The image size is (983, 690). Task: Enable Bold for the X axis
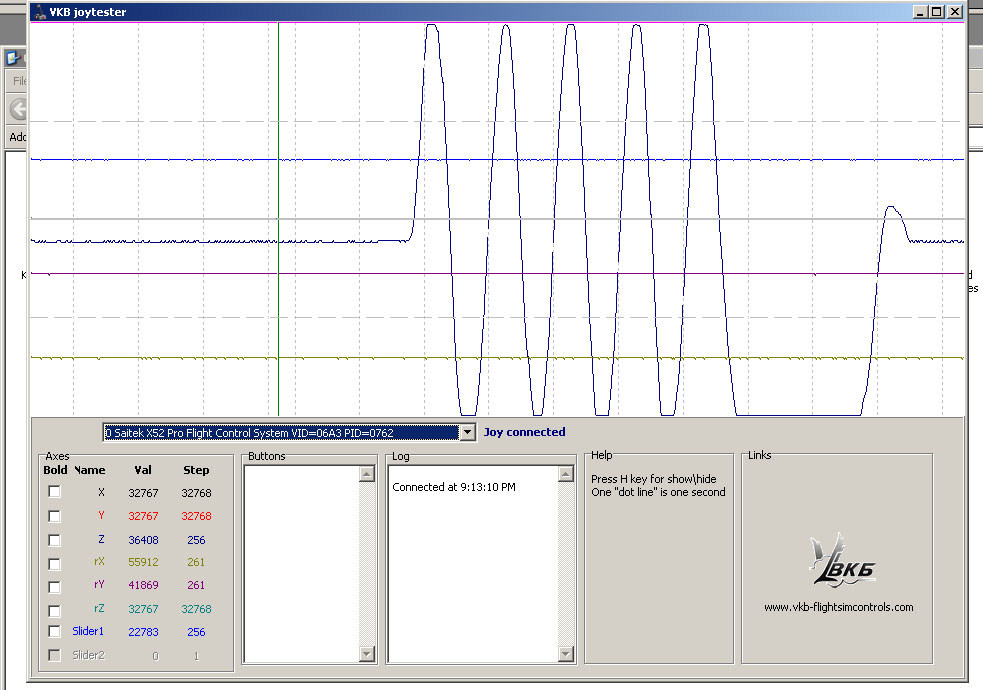pyautogui.click(x=55, y=492)
